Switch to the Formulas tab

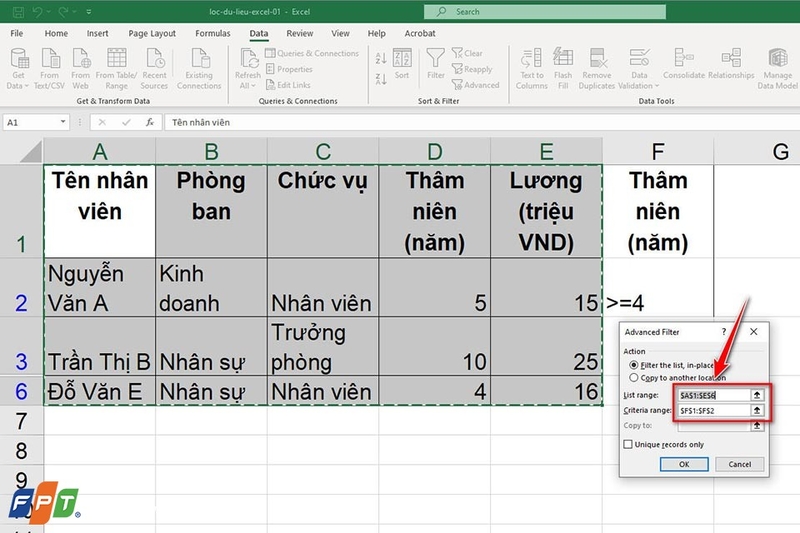point(213,33)
